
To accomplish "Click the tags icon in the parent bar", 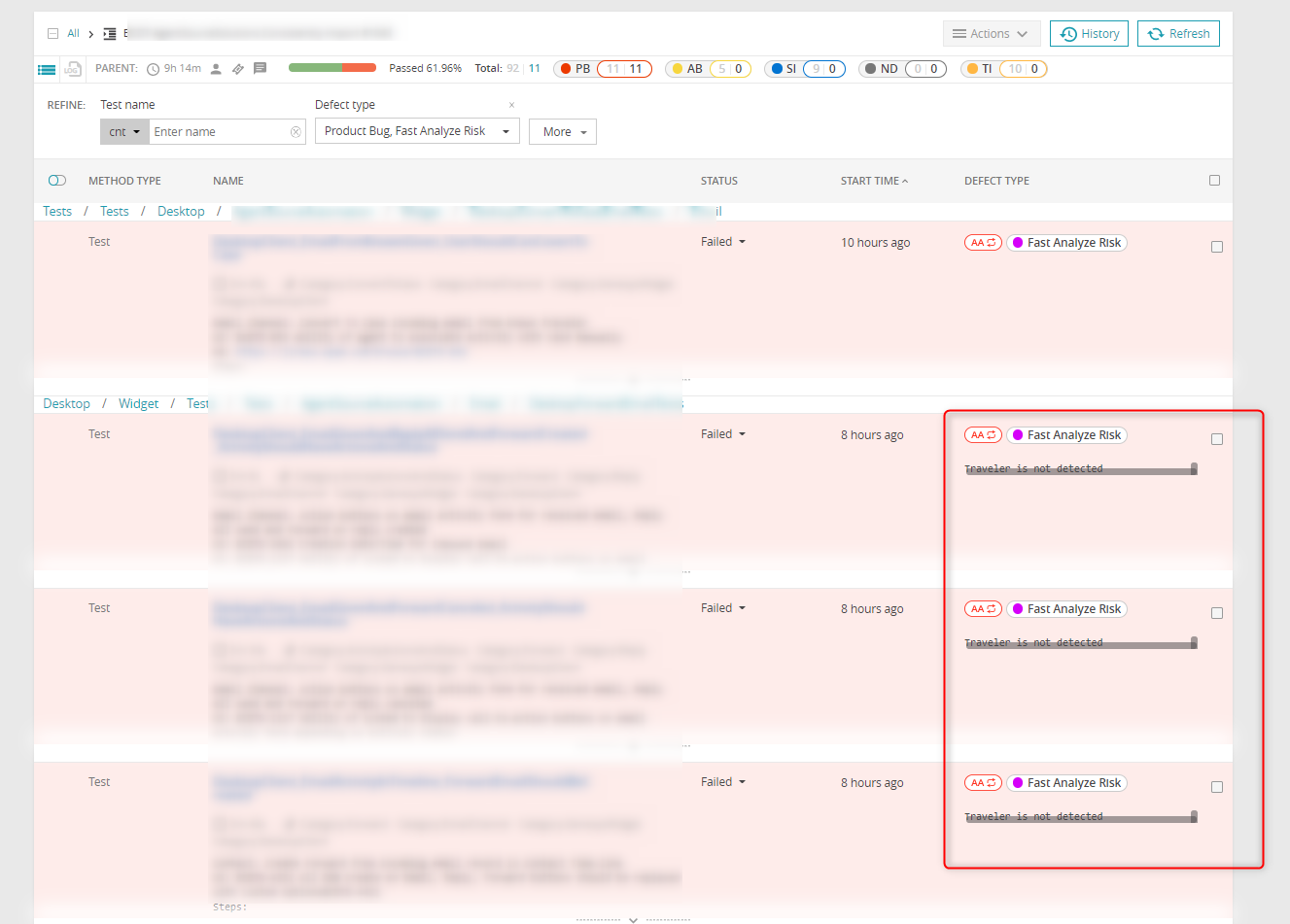I will pos(238,69).
